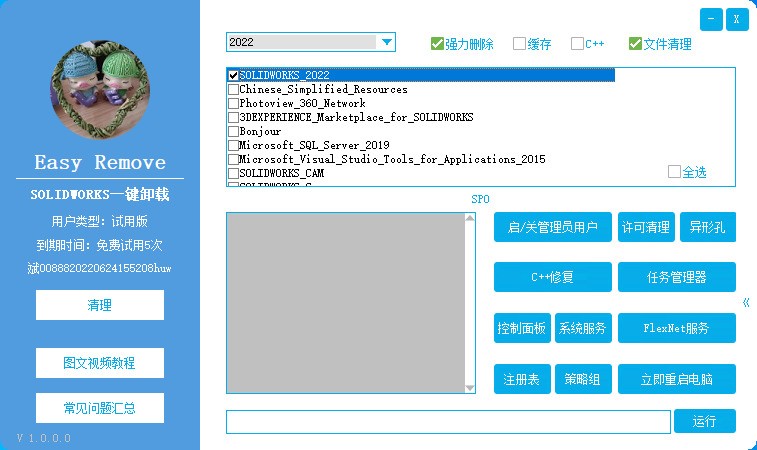Check Microsoft_Visual_Studio_Tools_for_Applications_2015 item
The image size is (757, 450).
[x=233, y=159]
